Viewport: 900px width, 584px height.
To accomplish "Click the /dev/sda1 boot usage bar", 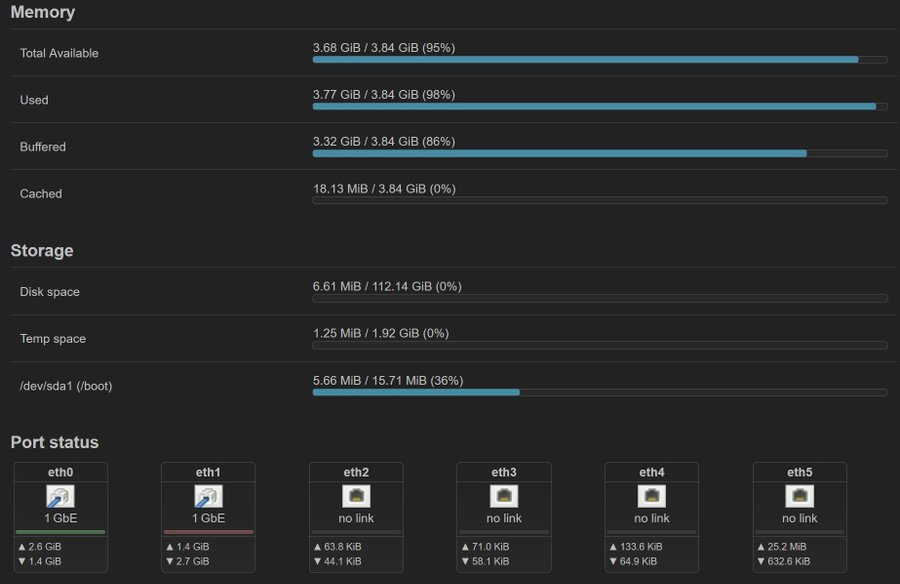I will (600, 393).
